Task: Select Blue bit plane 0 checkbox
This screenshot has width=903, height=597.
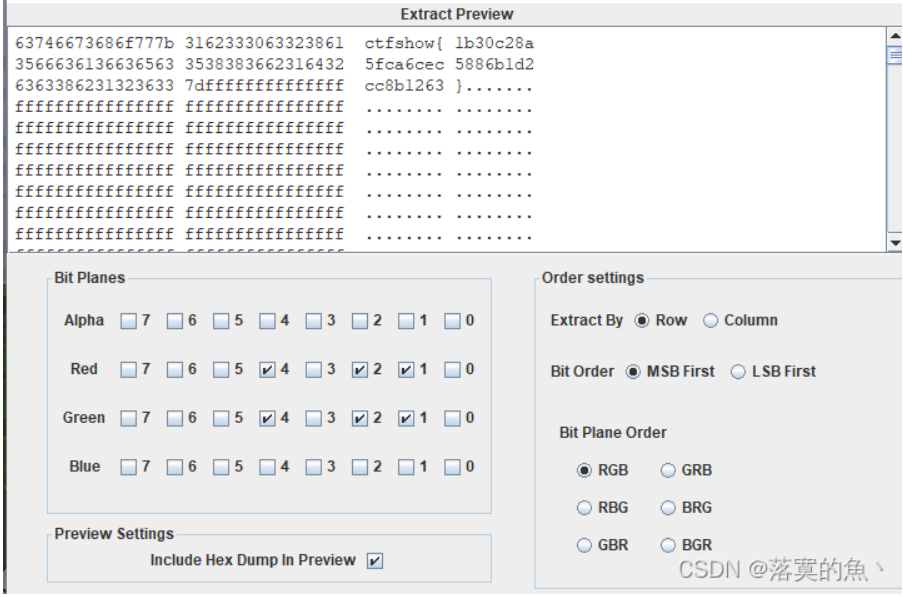Action: click(x=453, y=467)
